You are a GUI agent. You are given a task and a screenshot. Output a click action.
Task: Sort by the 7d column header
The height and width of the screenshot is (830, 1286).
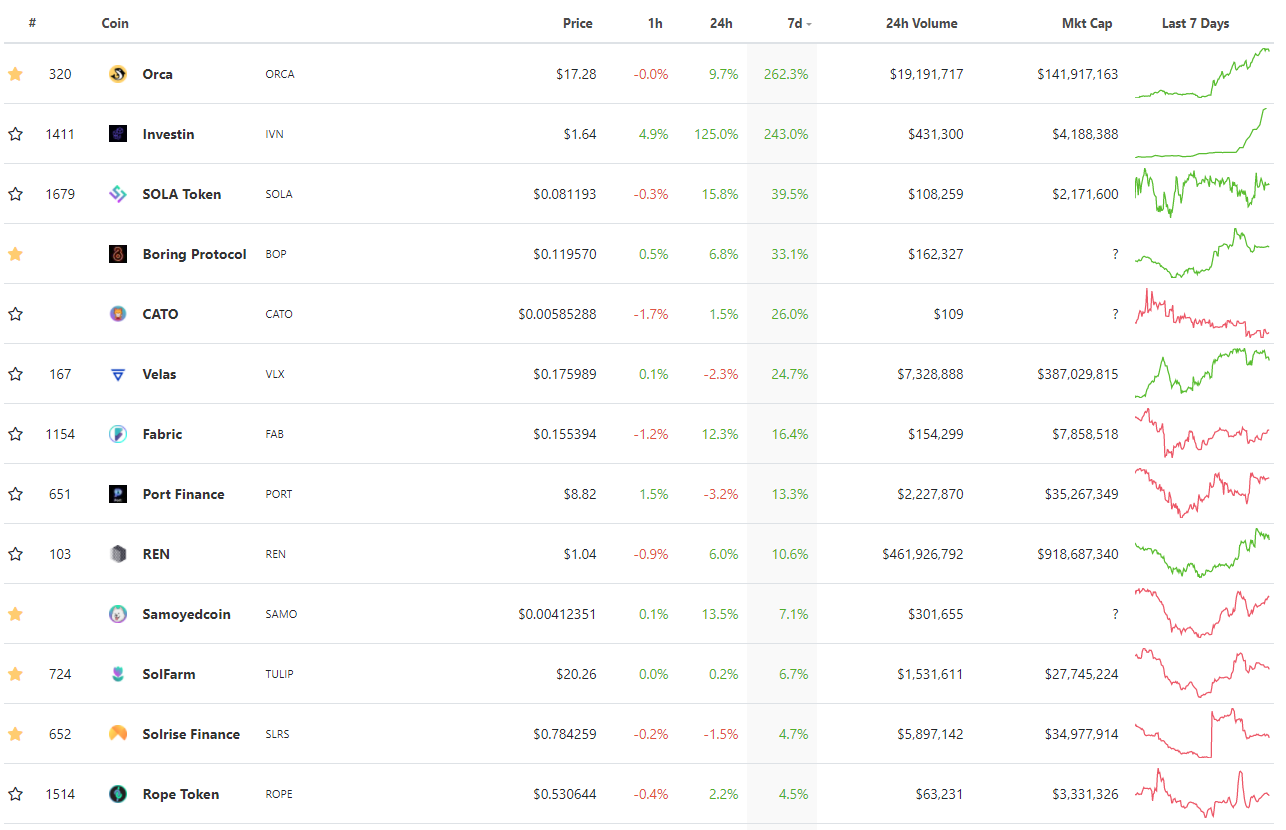click(798, 23)
